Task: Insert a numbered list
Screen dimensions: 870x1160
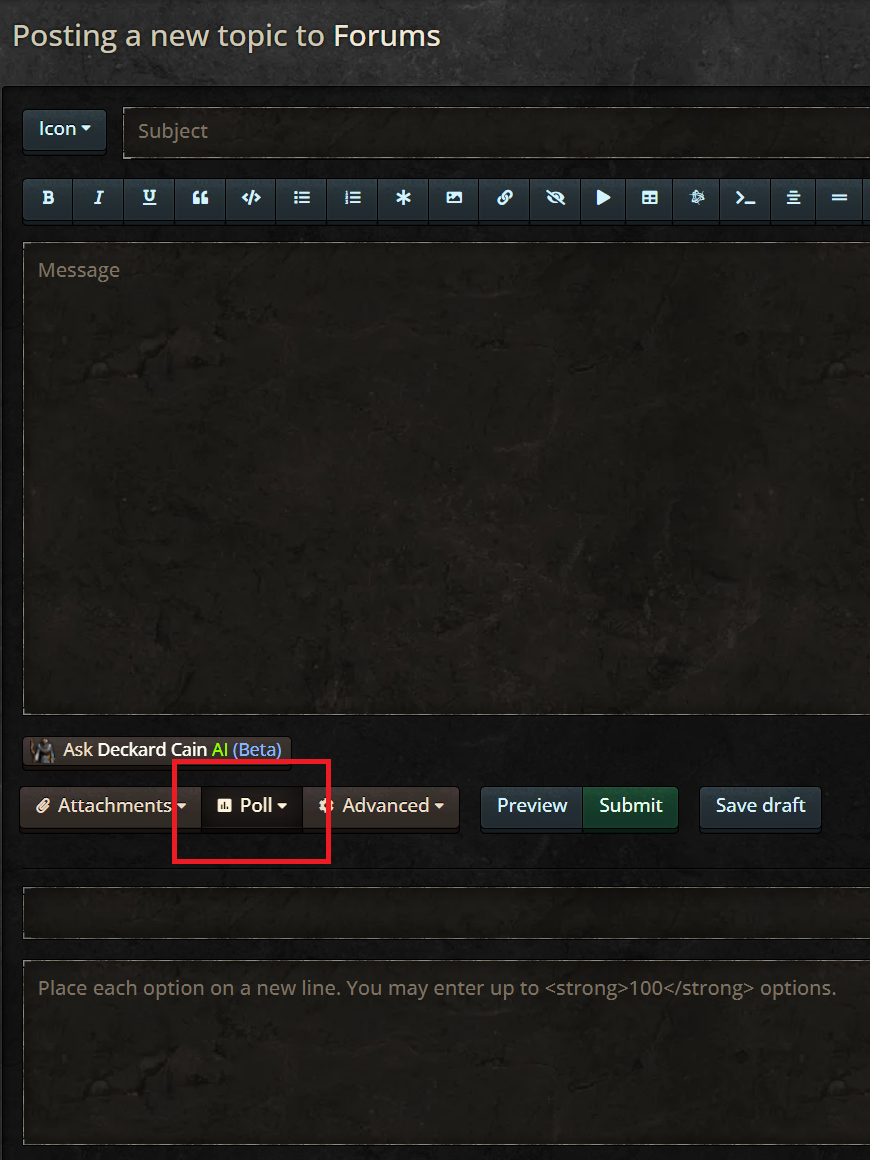Action: 352,198
